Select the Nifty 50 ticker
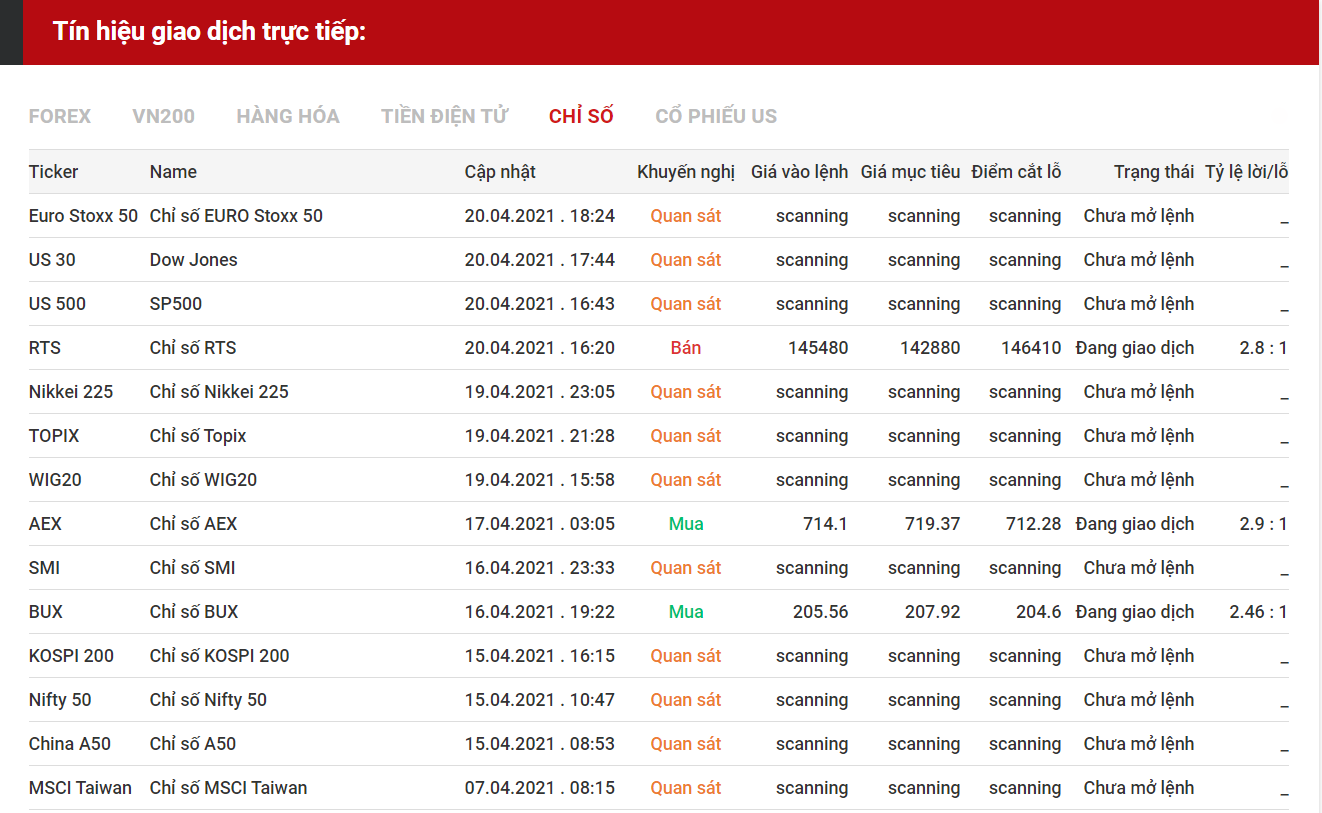Viewport: 1322px width, 813px height. coord(60,700)
